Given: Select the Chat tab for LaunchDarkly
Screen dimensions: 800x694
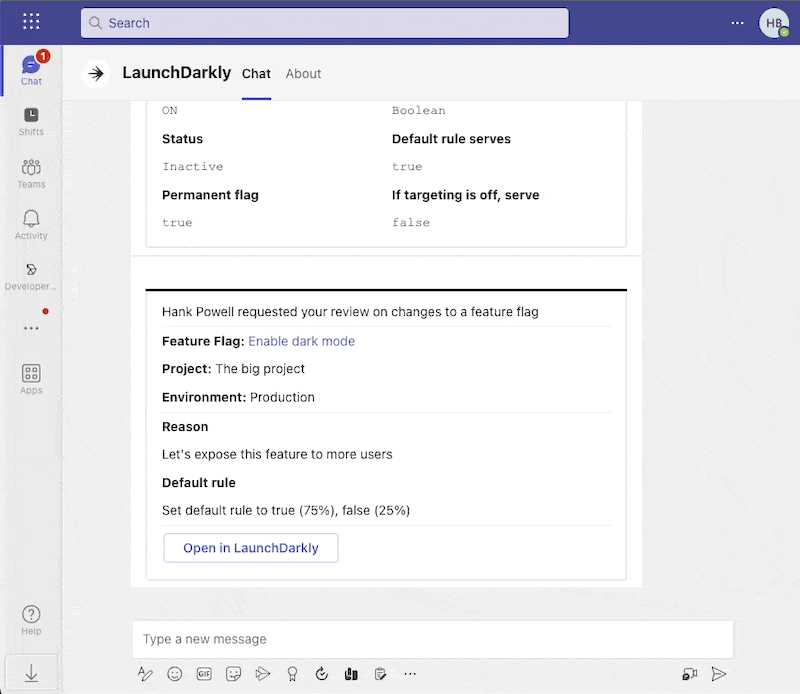Looking at the screenshot, I should tap(256, 73).
